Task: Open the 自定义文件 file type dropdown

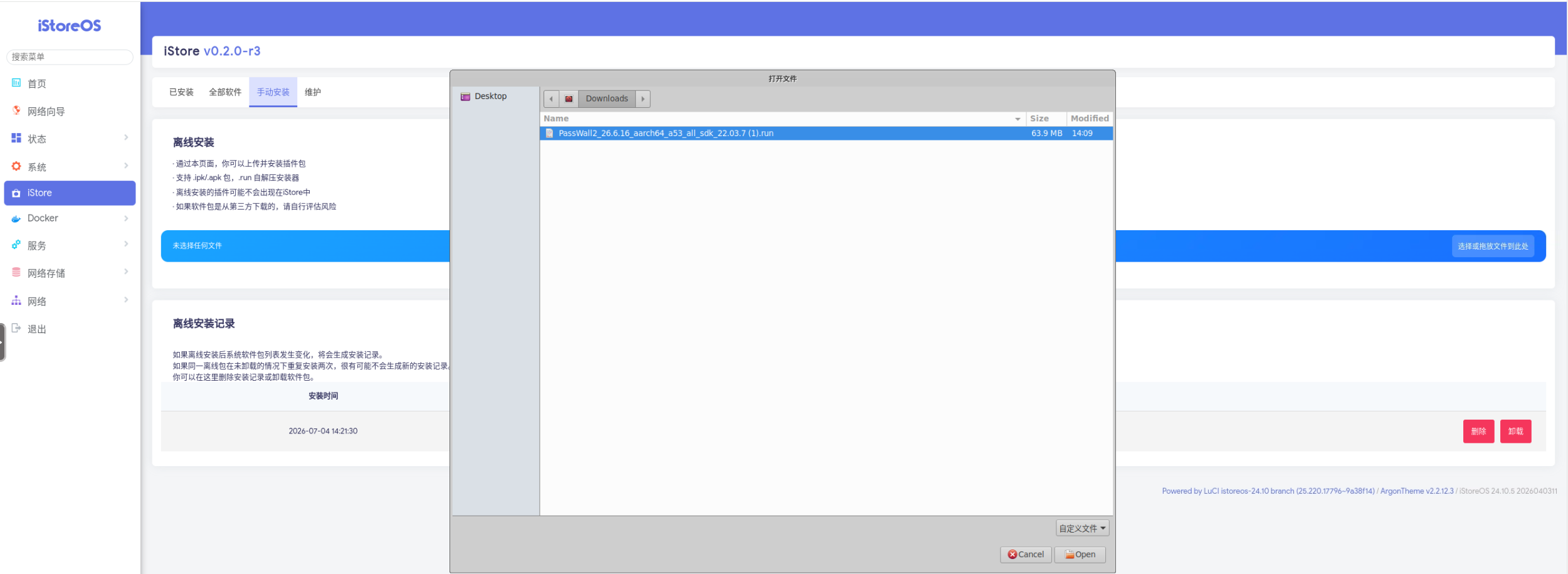Action: pyautogui.click(x=1082, y=528)
